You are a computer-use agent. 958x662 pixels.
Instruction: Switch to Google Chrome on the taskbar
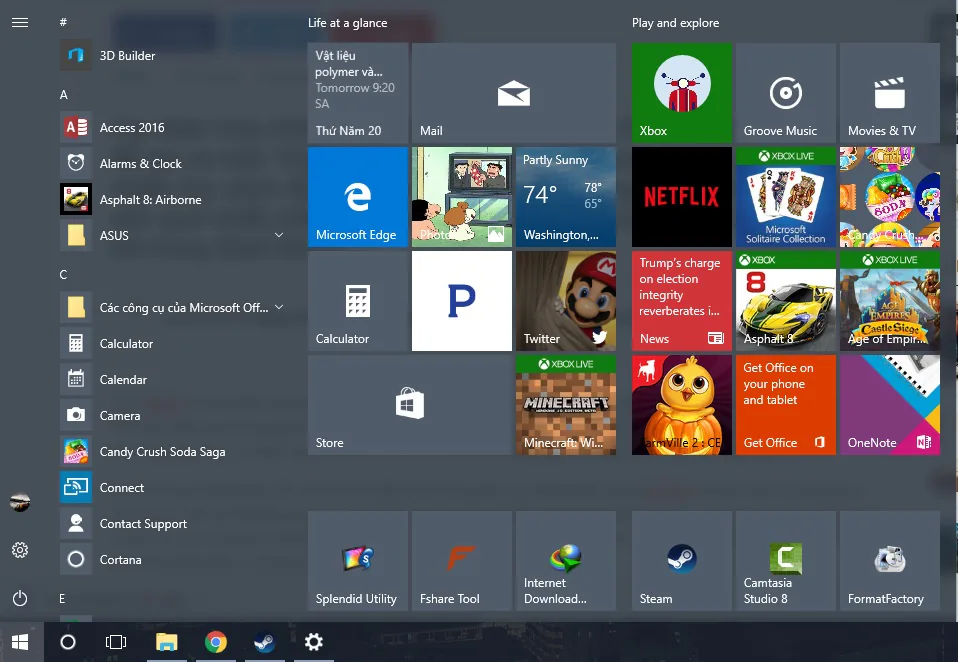point(216,642)
